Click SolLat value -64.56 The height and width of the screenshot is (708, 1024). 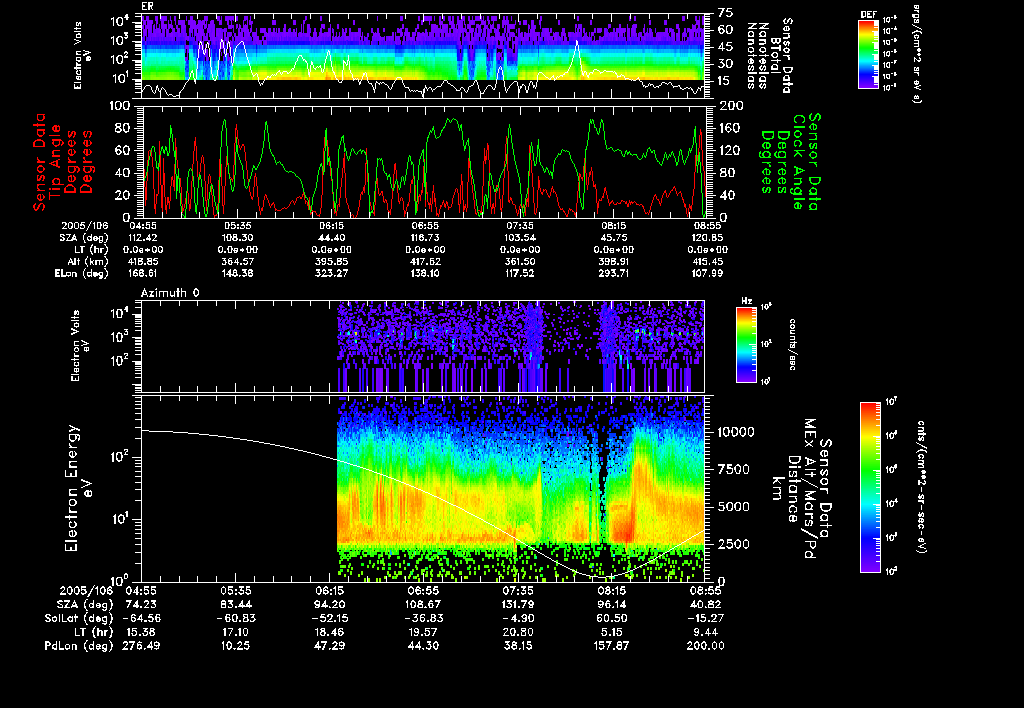point(141,618)
